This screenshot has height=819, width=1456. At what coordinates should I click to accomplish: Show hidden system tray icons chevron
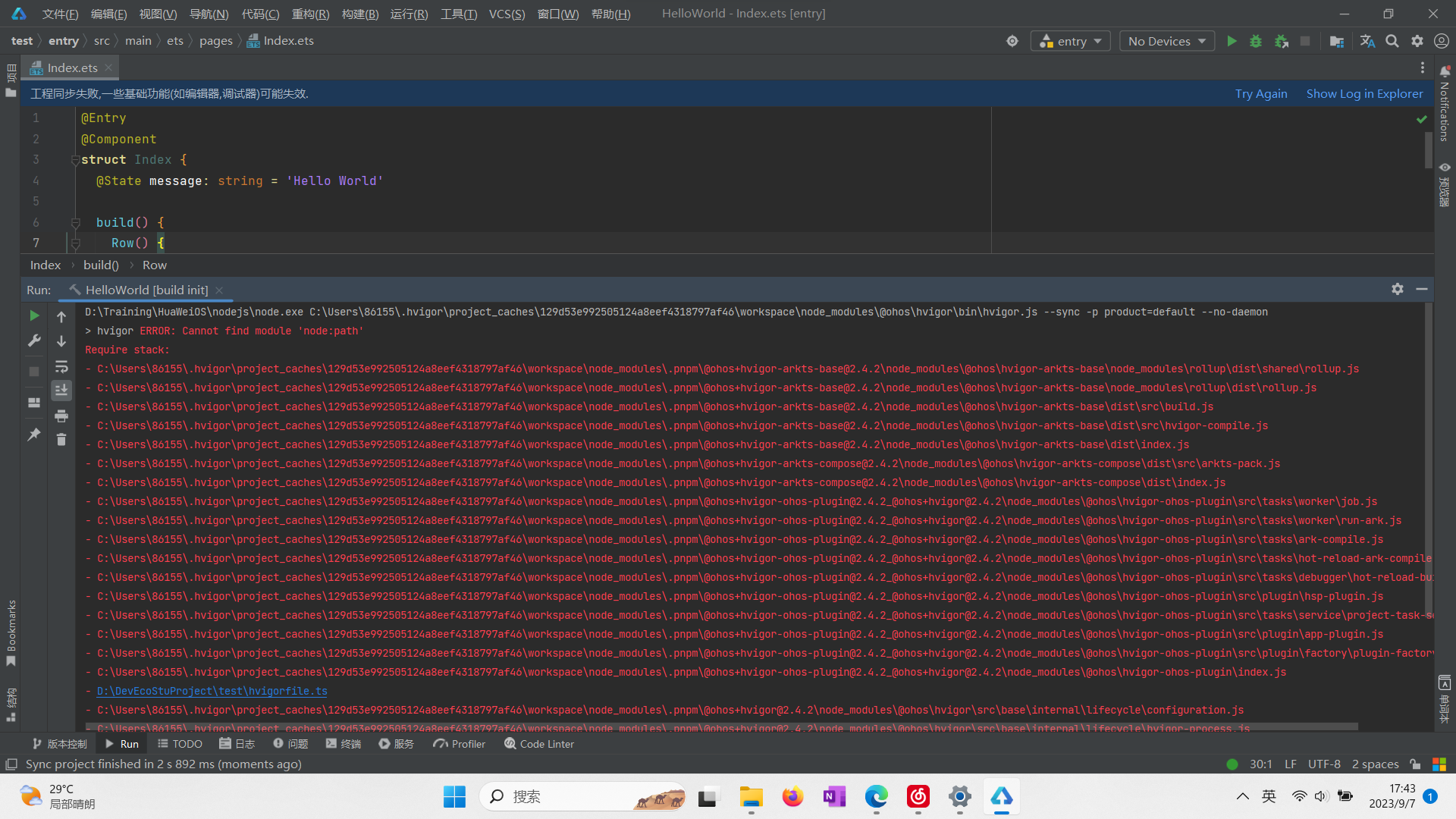point(1242,796)
